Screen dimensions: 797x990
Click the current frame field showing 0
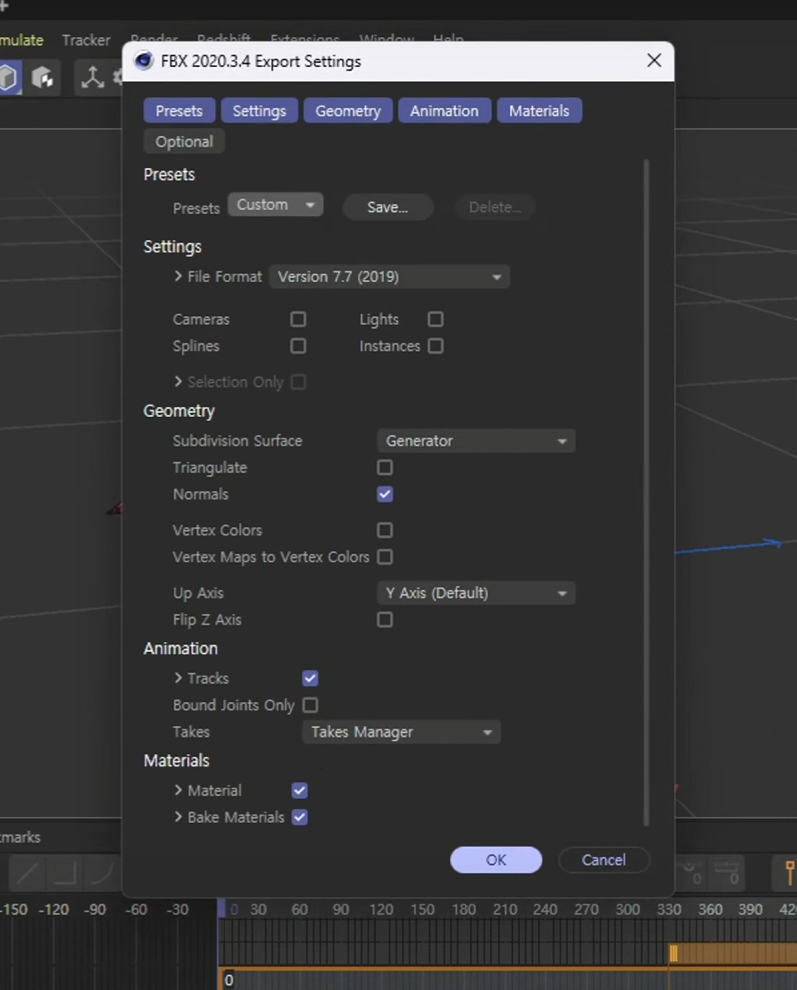click(229, 980)
